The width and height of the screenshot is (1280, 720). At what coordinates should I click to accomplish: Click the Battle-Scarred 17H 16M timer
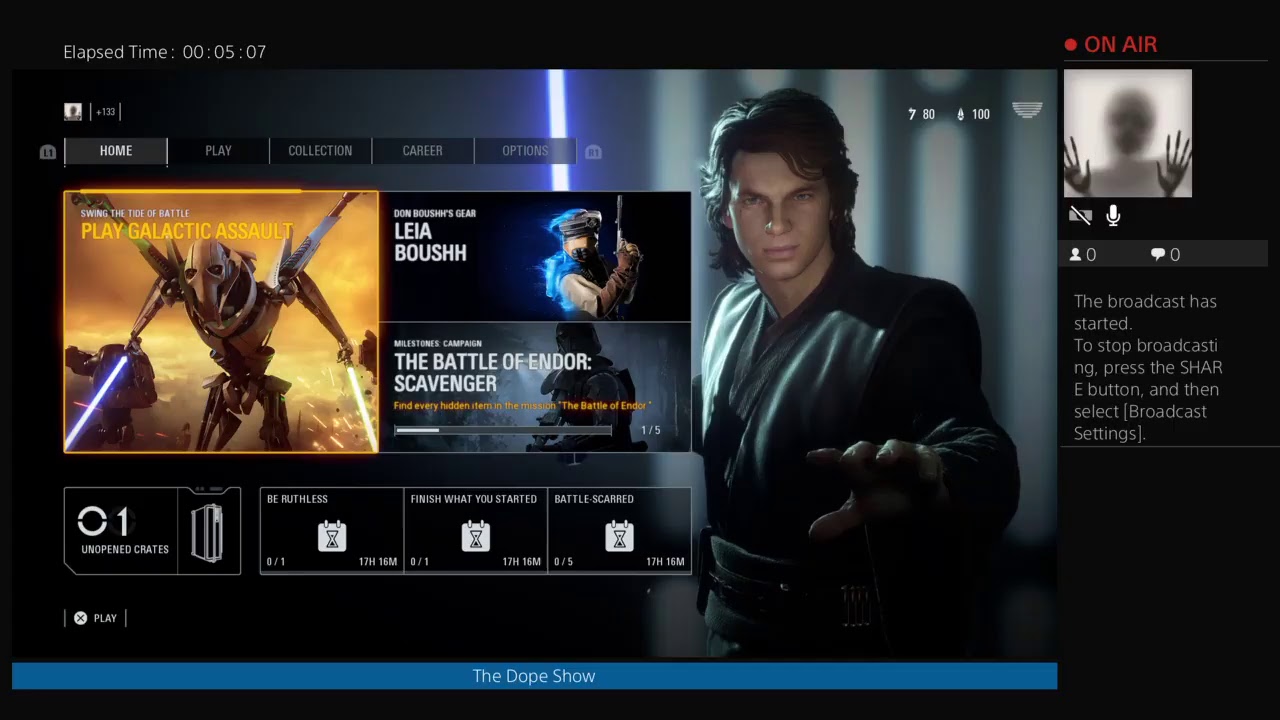tap(665, 562)
